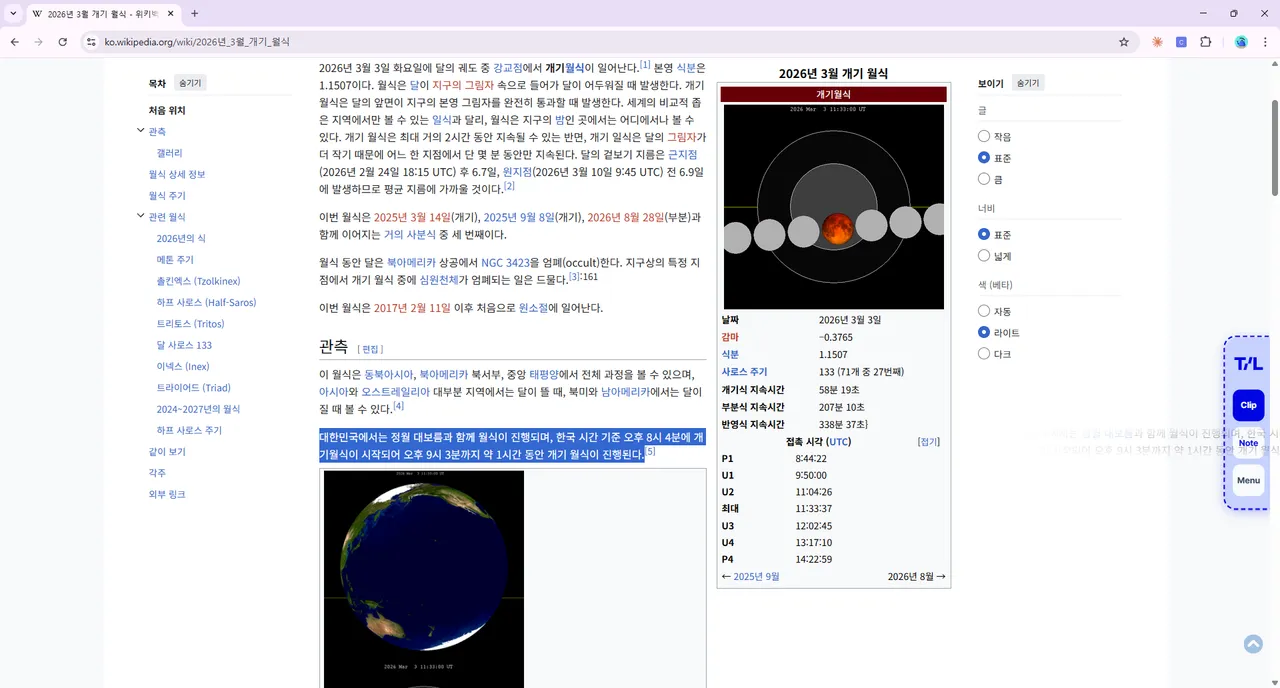
Task: Collapse the 접촉 시각 table with 접기
Action: (929, 442)
